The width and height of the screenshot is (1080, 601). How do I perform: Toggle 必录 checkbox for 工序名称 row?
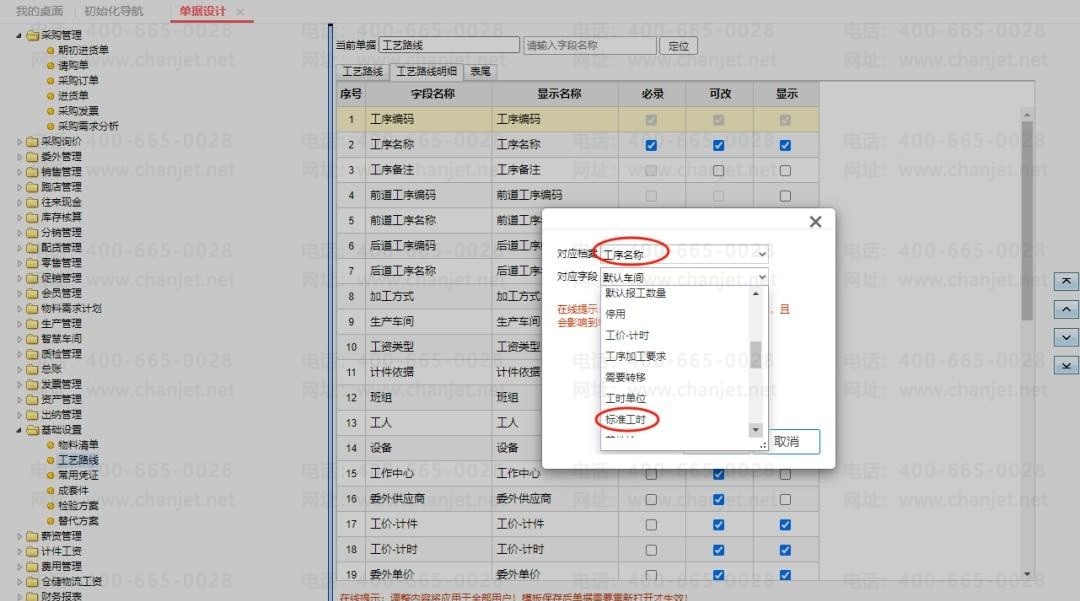(x=651, y=145)
